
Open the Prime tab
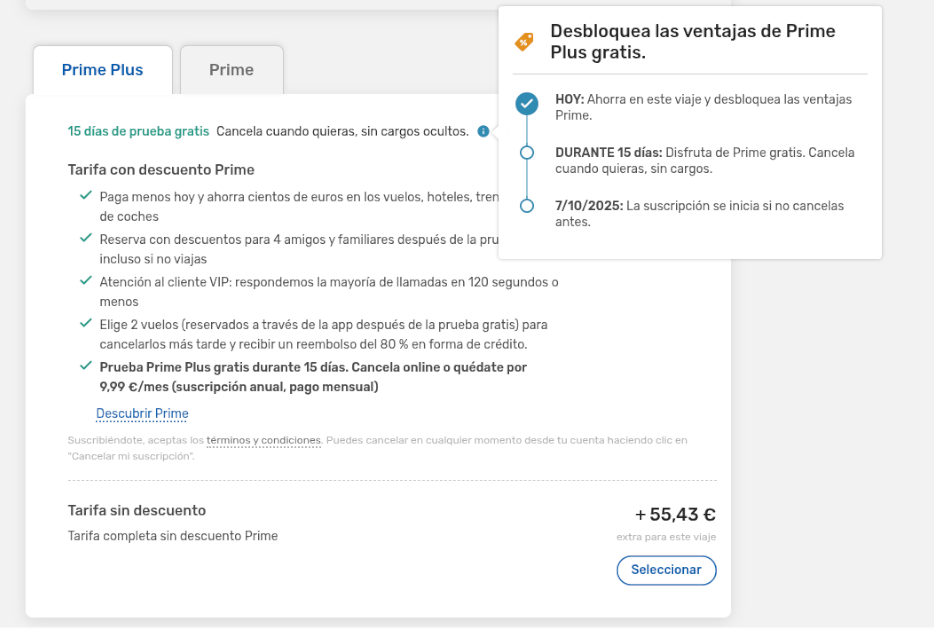pos(231,70)
